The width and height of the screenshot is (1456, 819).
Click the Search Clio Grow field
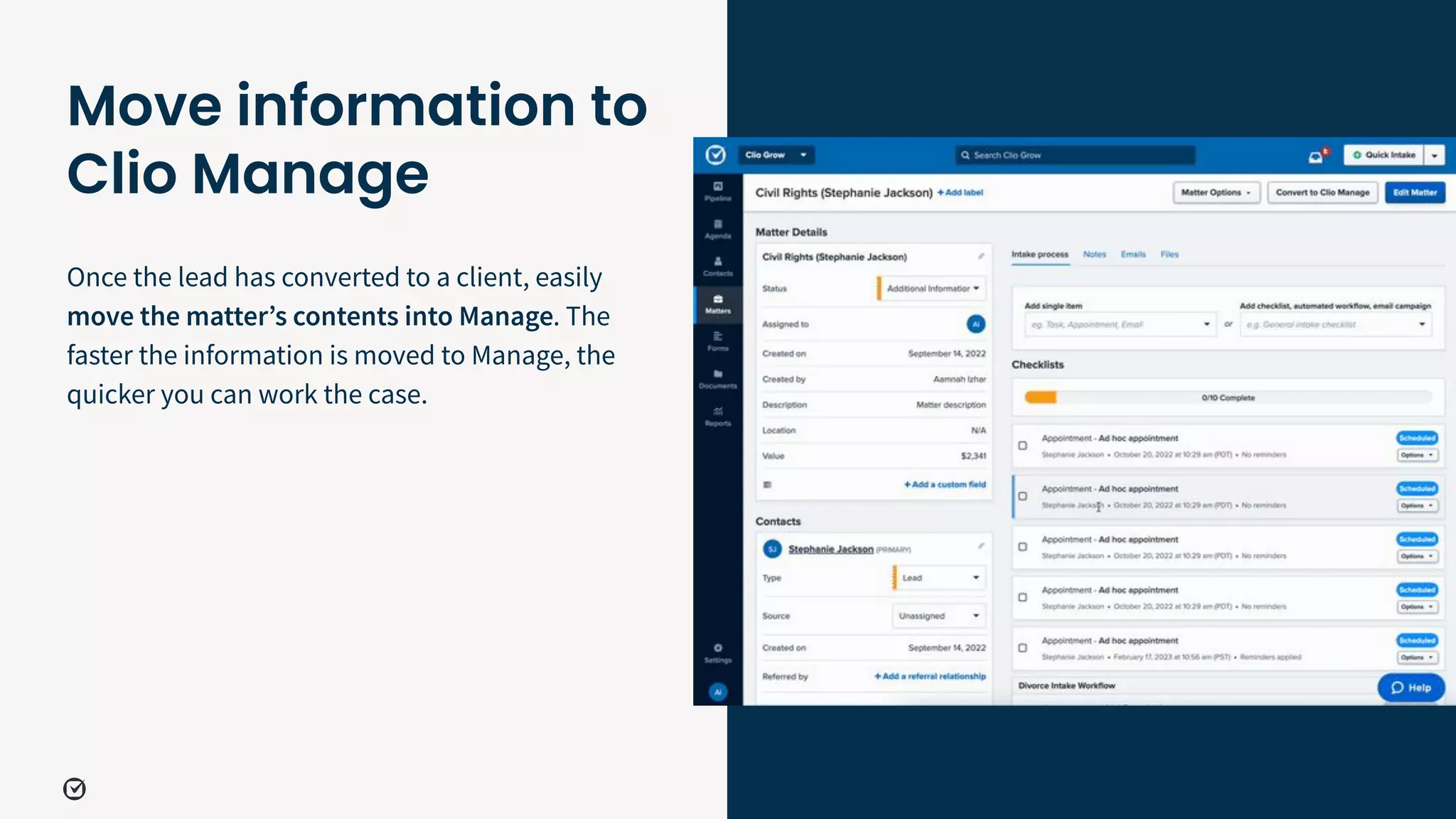click(1075, 155)
